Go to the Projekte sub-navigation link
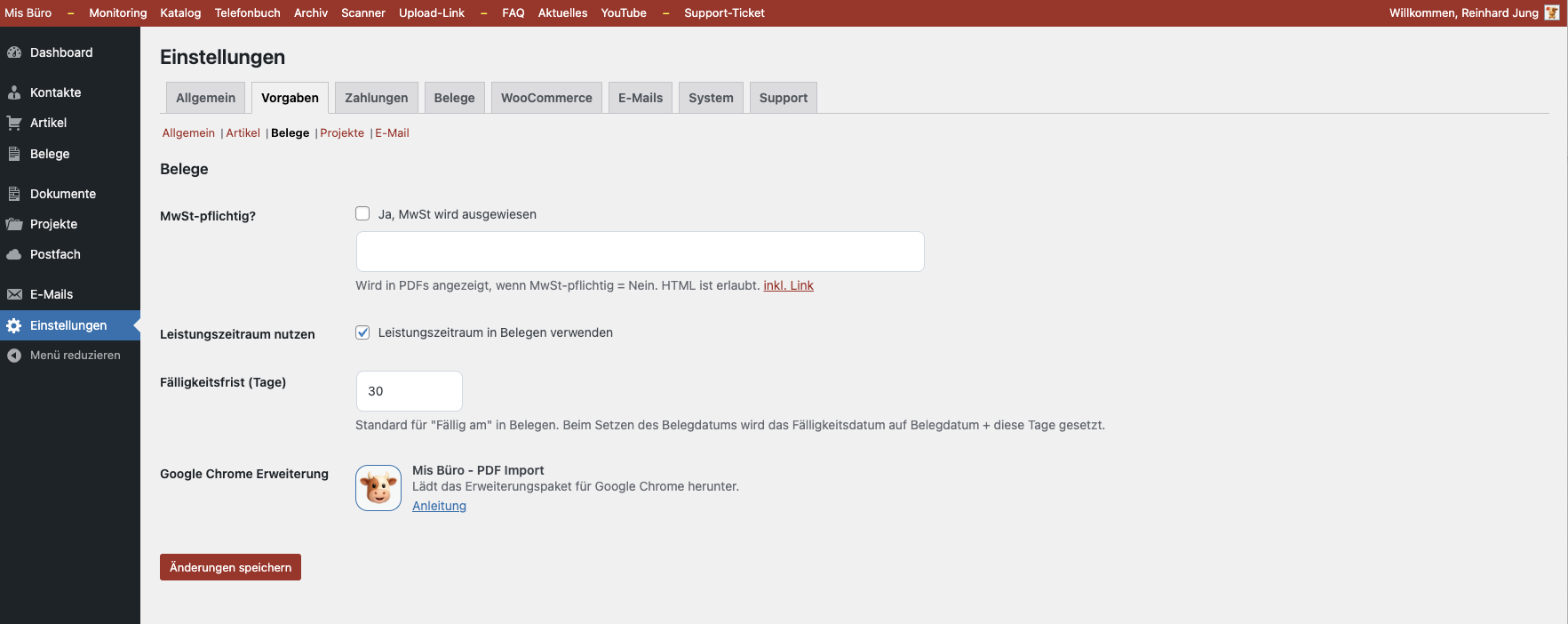This screenshot has width=1568, height=624. coord(342,132)
